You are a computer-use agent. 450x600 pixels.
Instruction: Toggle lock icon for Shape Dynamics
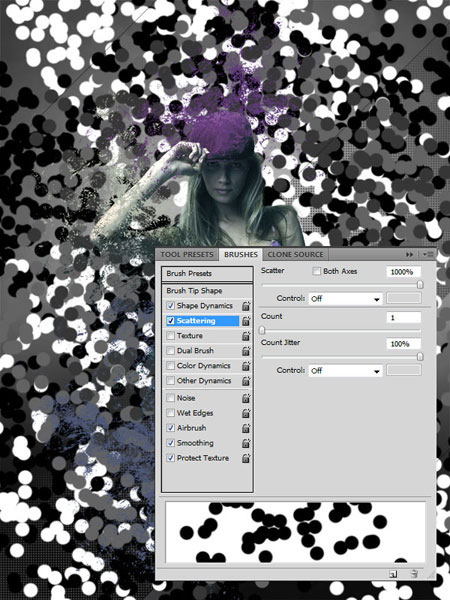246,306
